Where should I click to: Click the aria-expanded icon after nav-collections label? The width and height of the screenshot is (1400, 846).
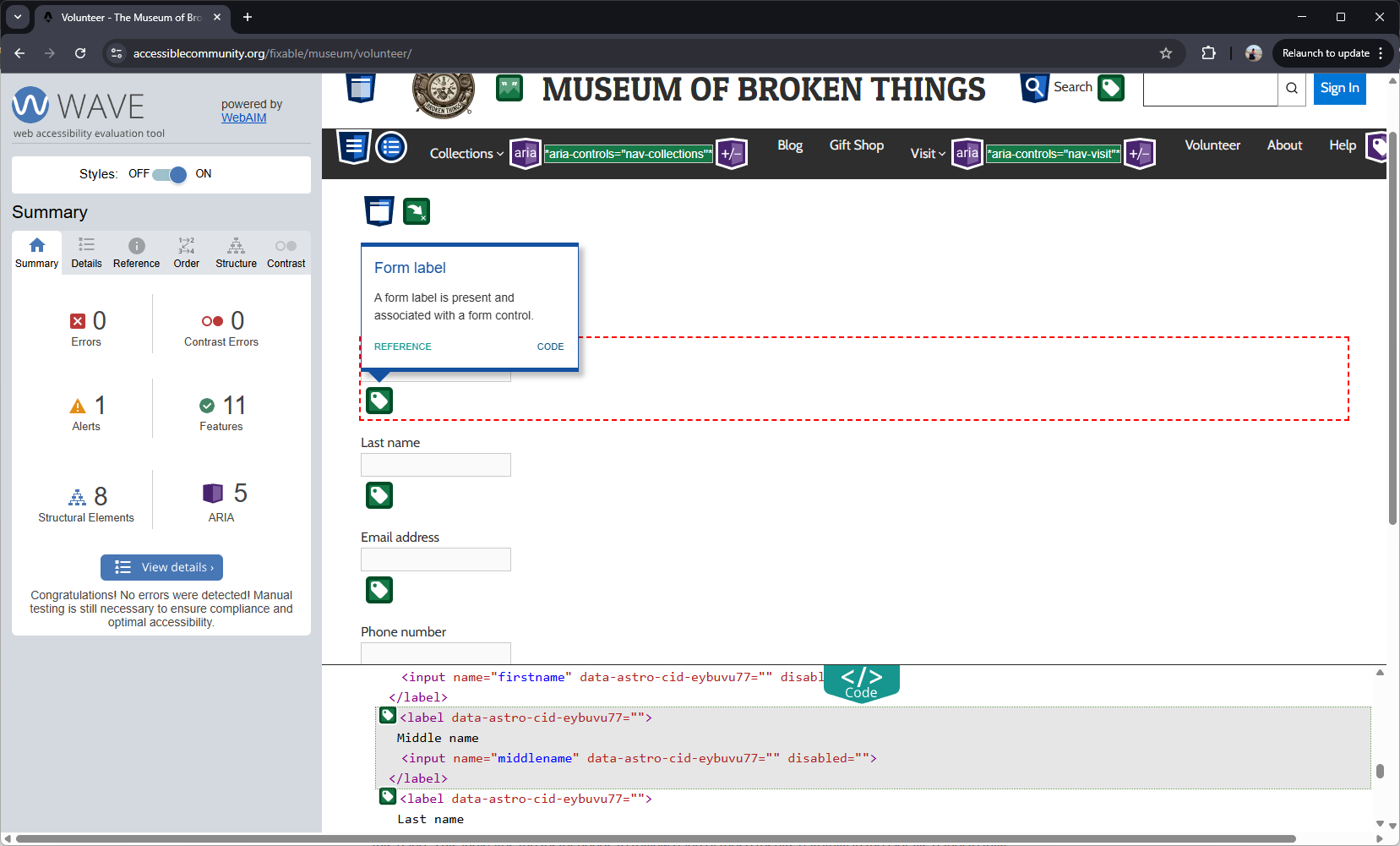point(732,154)
